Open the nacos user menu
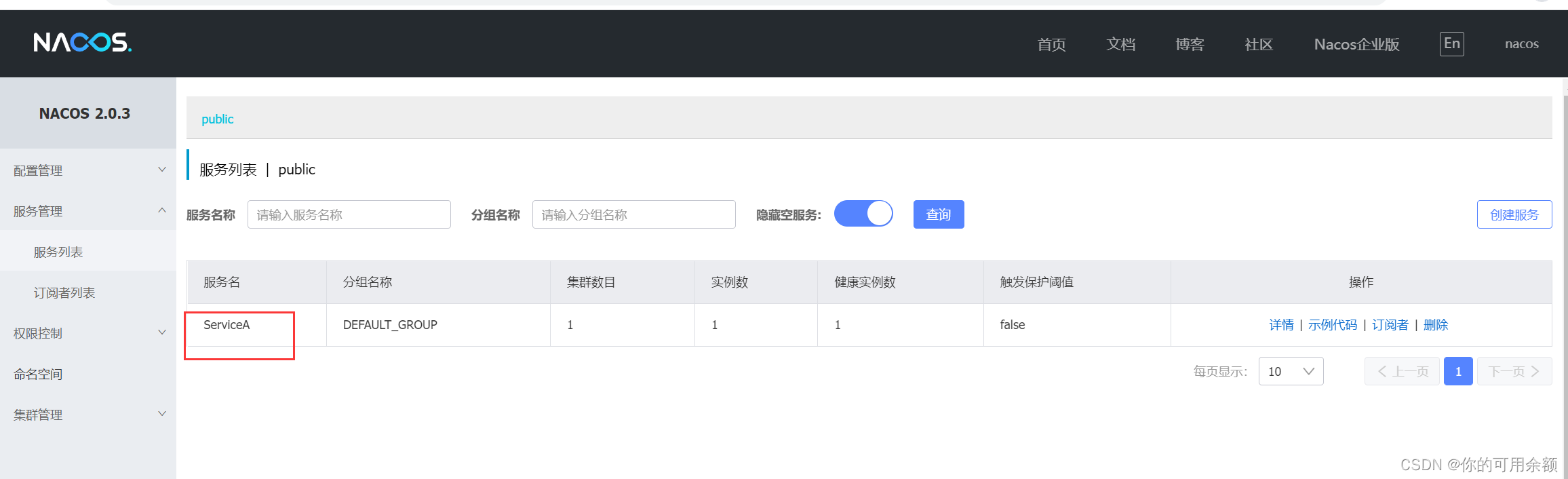 (x=1521, y=44)
